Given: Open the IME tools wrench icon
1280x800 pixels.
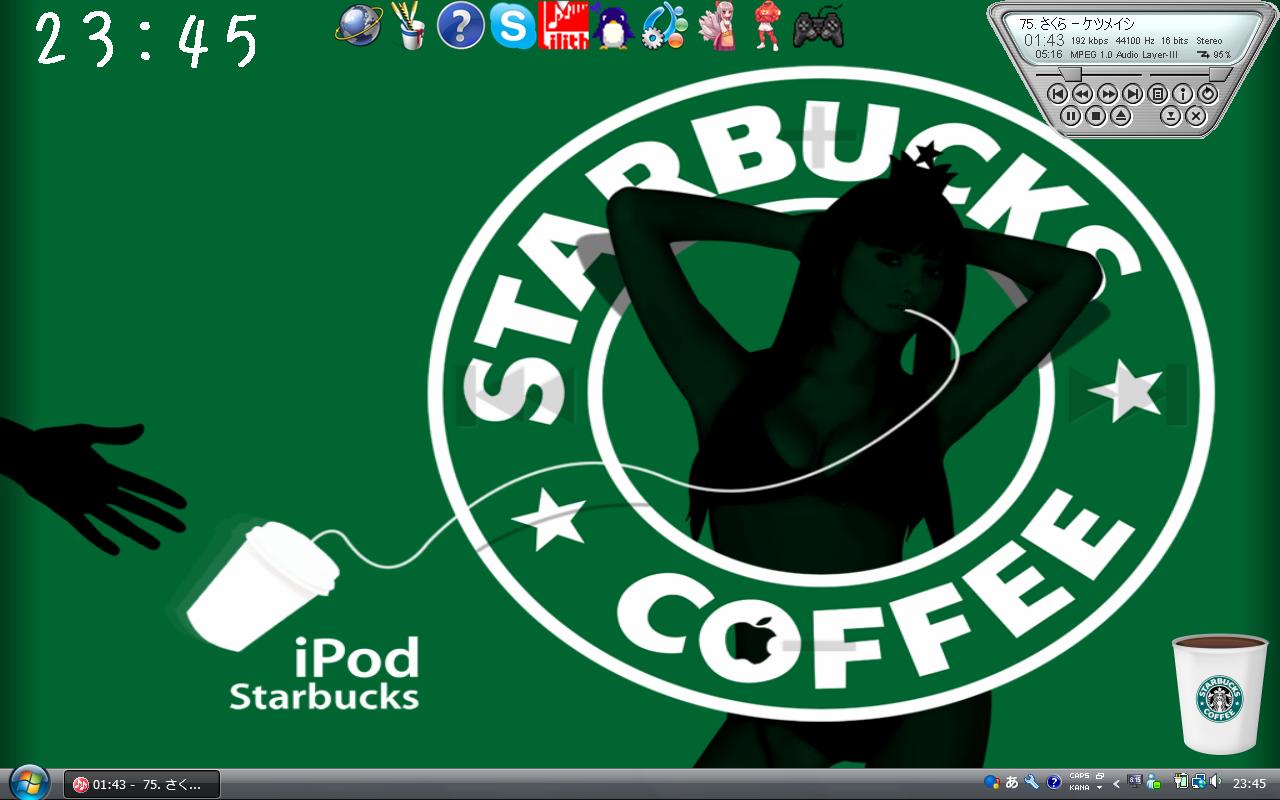Looking at the screenshot, I should [x=1032, y=782].
